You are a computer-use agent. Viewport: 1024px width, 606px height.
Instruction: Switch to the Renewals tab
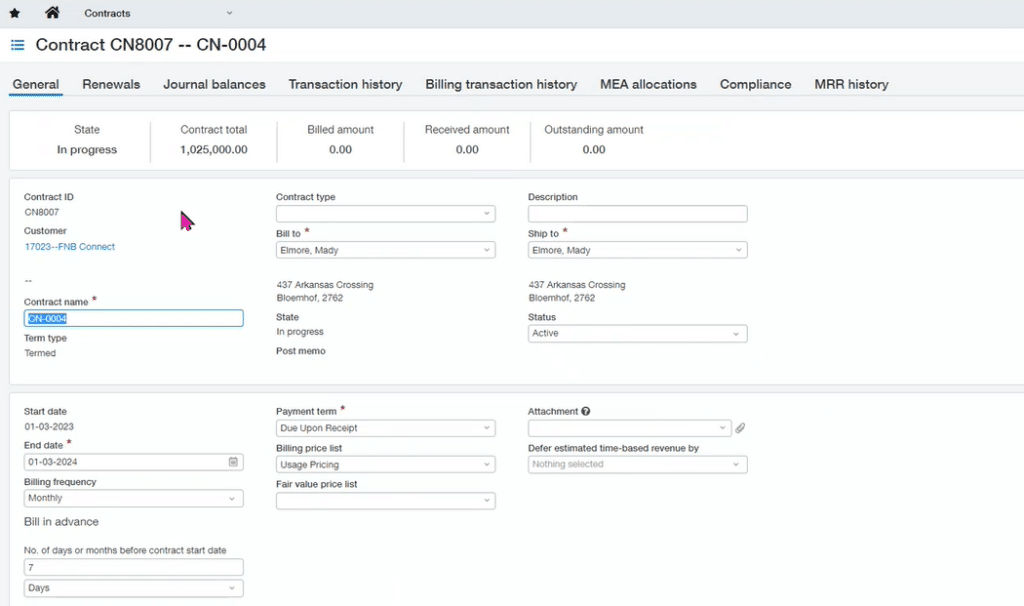[x=111, y=84]
